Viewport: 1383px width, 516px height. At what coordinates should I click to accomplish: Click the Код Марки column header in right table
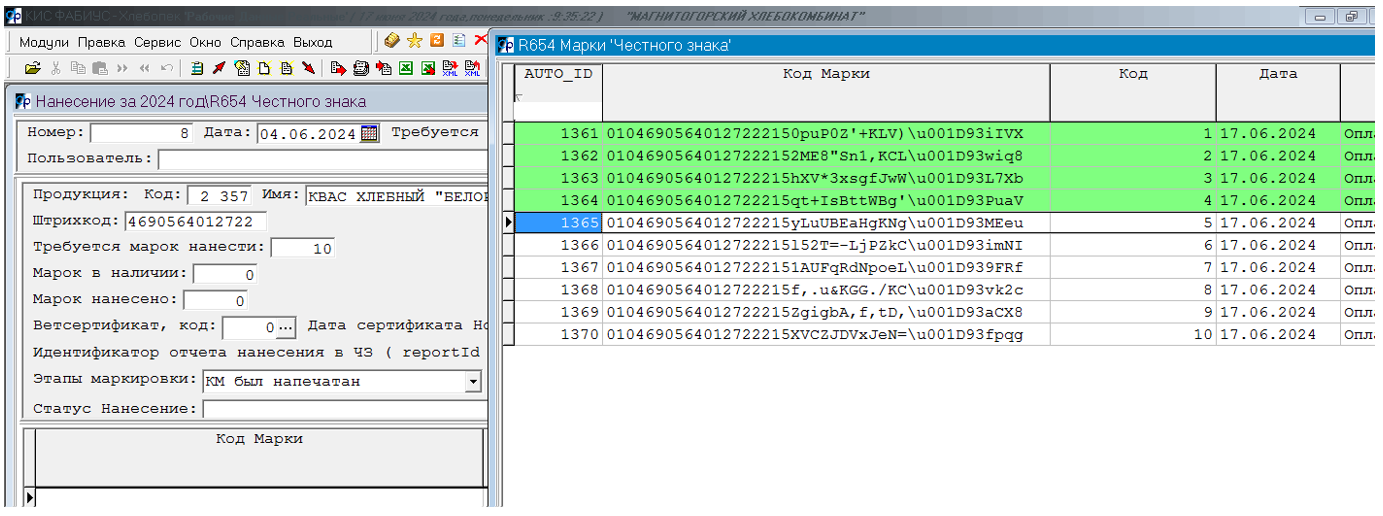825,74
